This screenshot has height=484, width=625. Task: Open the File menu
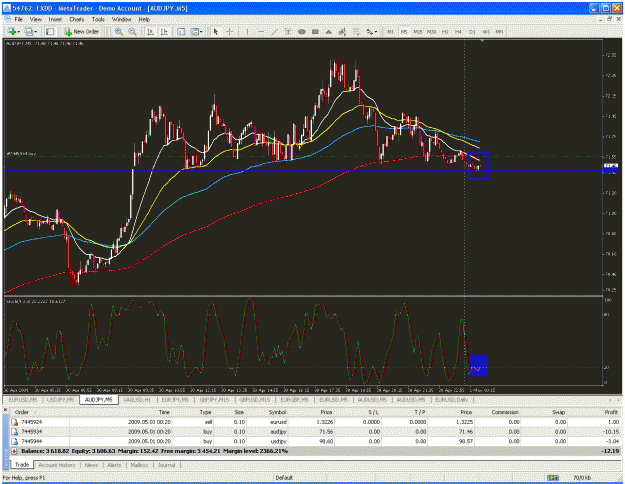coord(18,19)
